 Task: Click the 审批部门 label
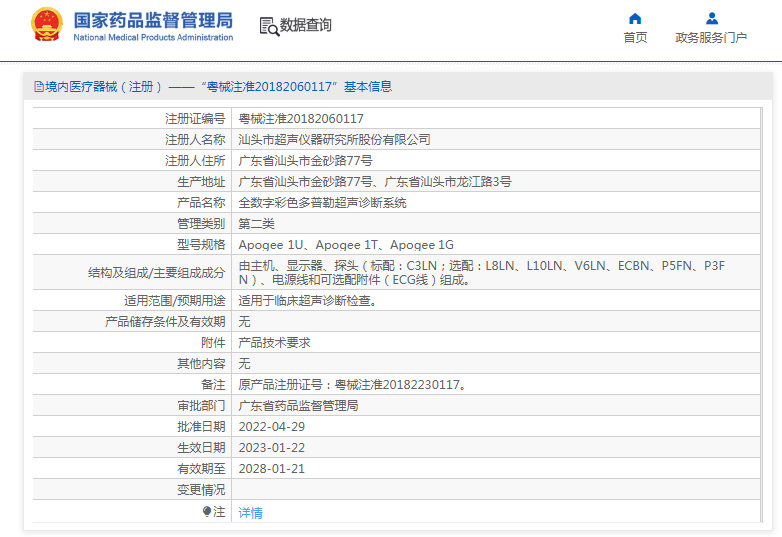pyautogui.click(x=201, y=406)
